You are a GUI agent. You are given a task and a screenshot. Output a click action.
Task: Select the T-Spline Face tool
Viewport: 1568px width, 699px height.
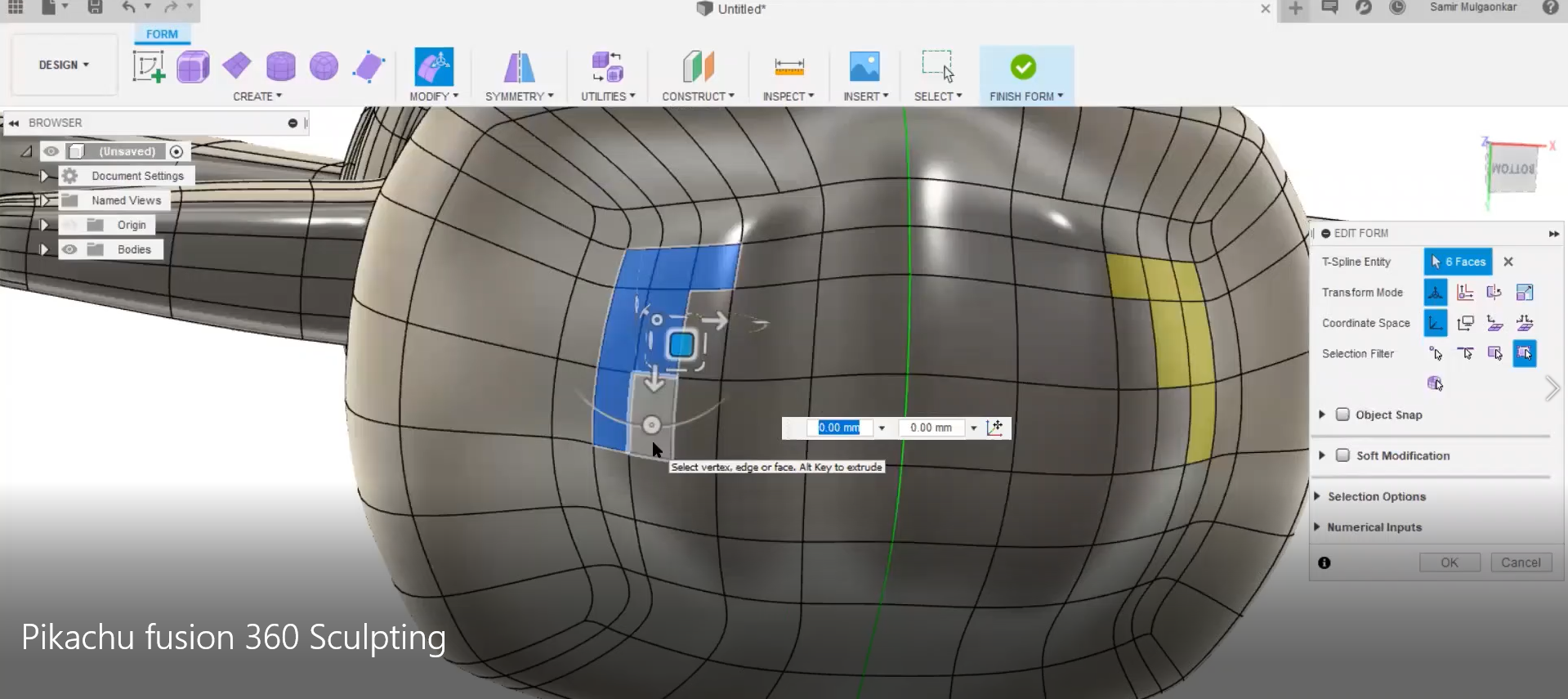point(369,66)
